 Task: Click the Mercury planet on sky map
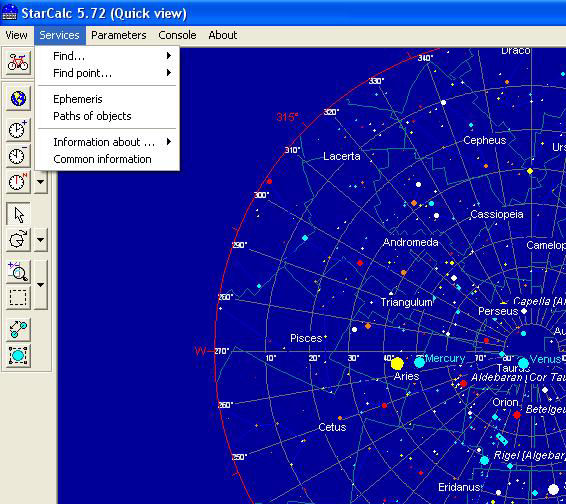pos(419,362)
